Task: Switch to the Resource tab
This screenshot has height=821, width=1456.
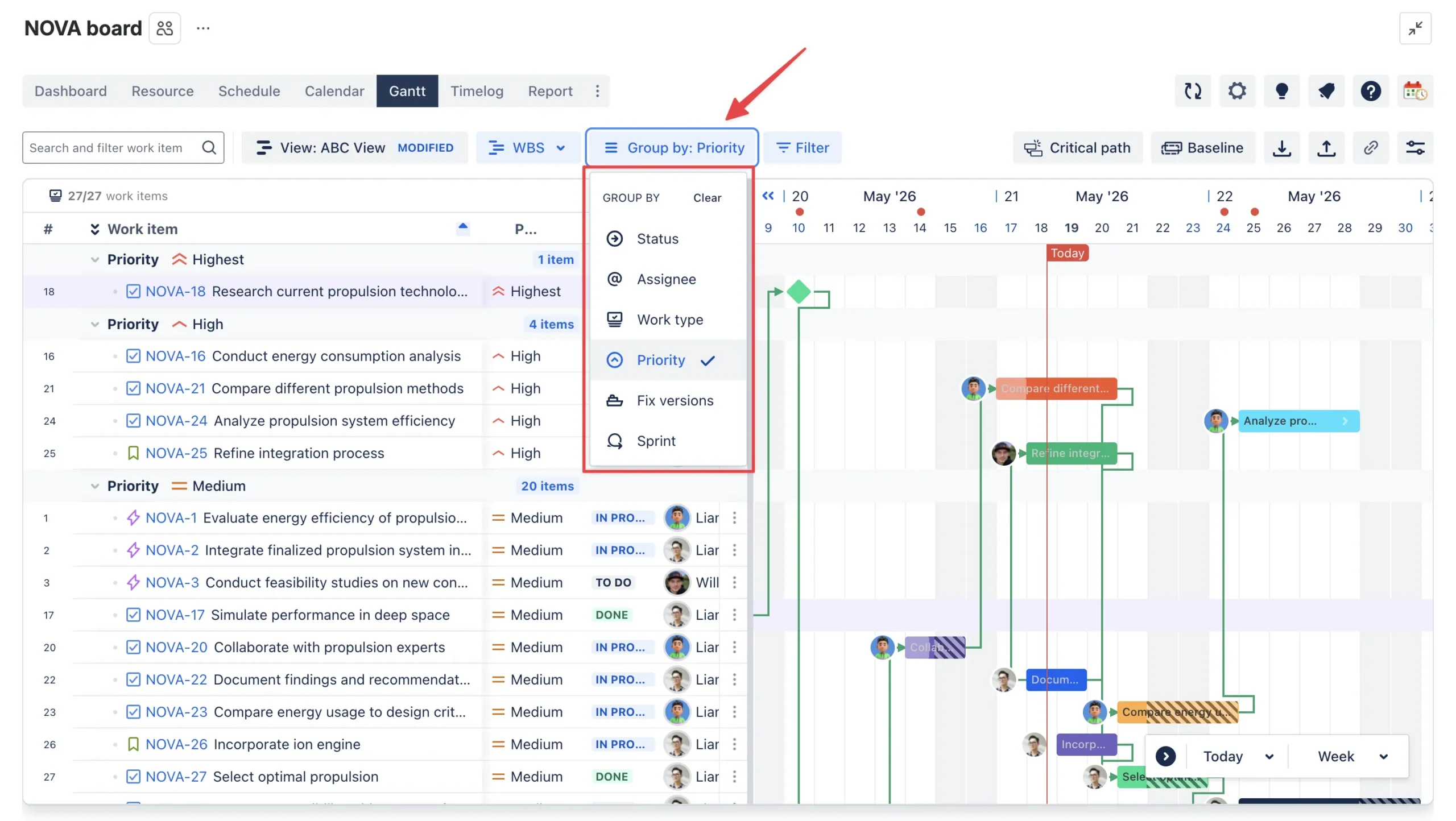Action: pyautogui.click(x=162, y=91)
